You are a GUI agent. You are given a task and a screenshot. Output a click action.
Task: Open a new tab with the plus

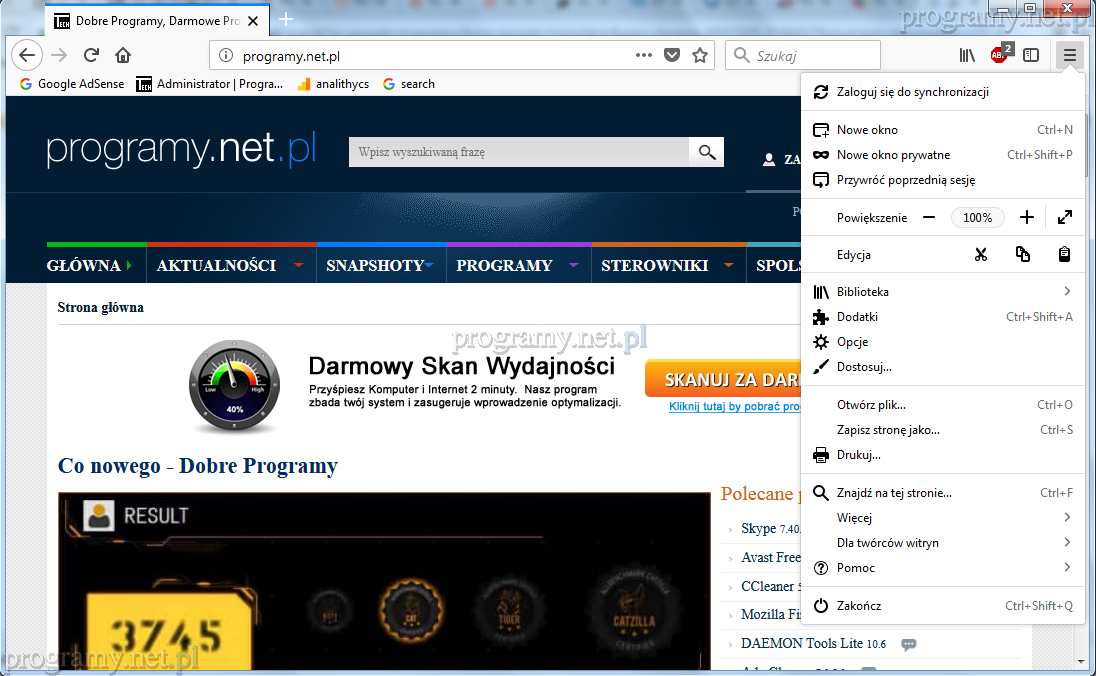(x=286, y=20)
